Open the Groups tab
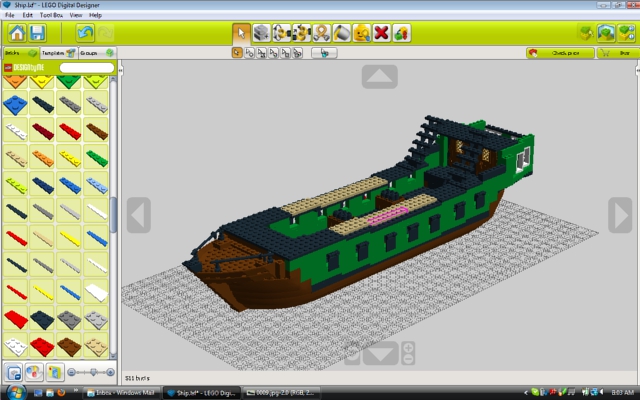Screen dimensions: 640x400 point(96,53)
